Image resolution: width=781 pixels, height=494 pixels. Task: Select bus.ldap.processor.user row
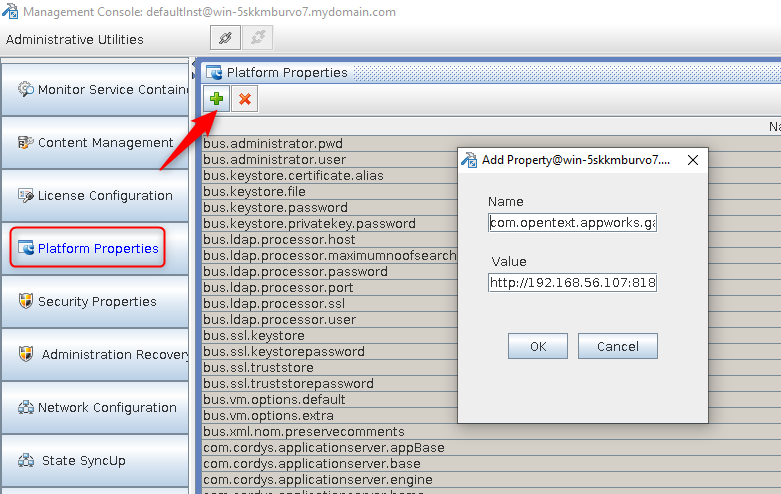pos(330,319)
